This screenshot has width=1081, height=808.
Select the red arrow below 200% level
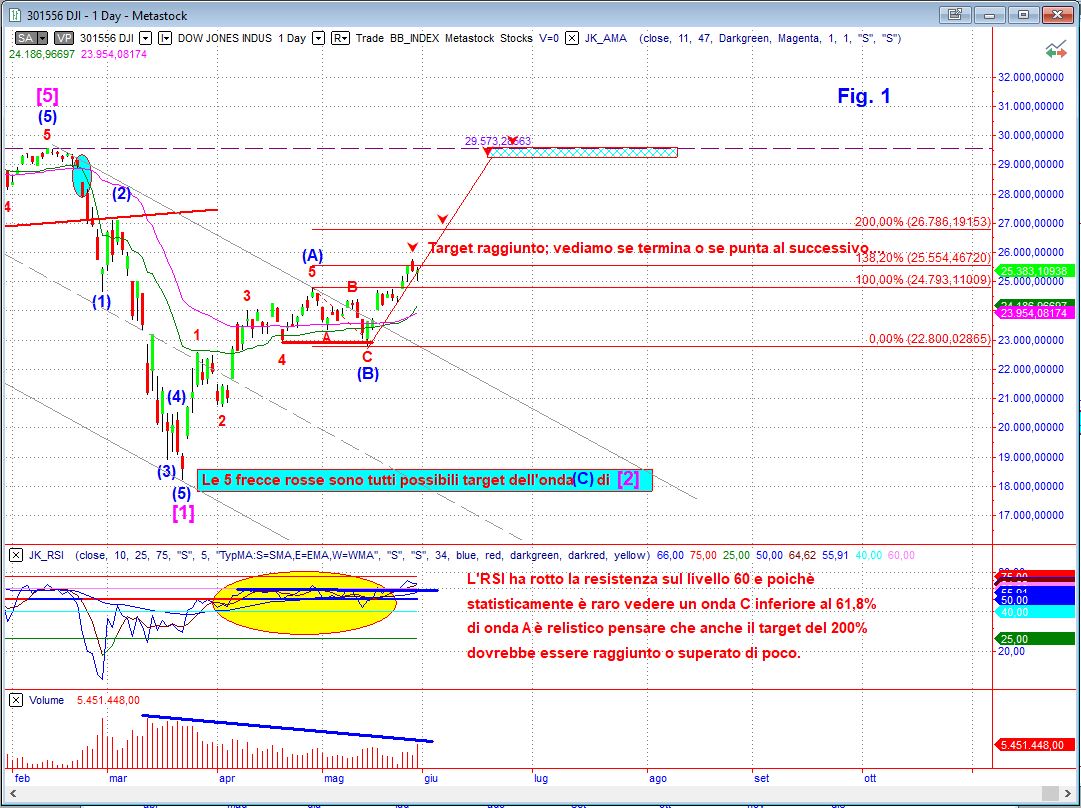[x=443, y=219]
